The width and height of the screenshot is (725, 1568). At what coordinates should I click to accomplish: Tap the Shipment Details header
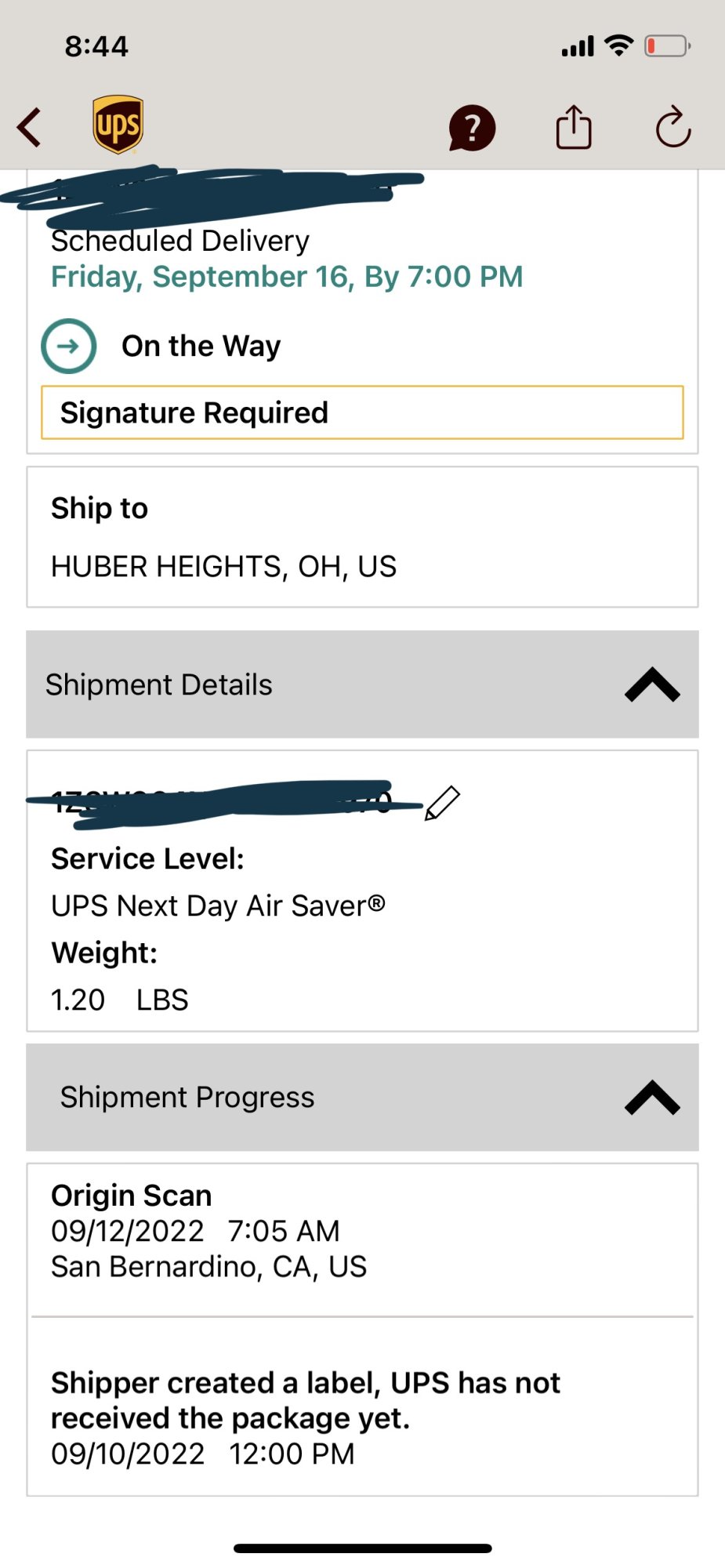(159, 684)
